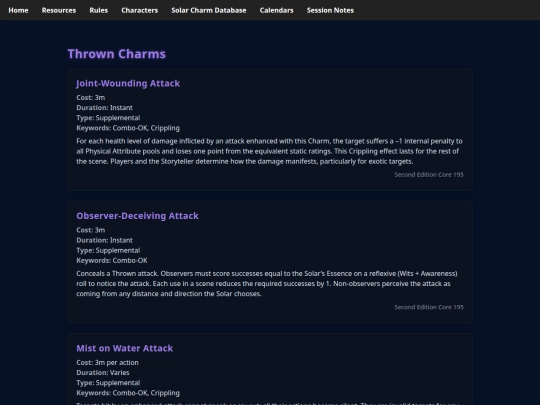This screenshot has height=405, width=540.
Task: Open the Calendars page
Action: (277, 10)
